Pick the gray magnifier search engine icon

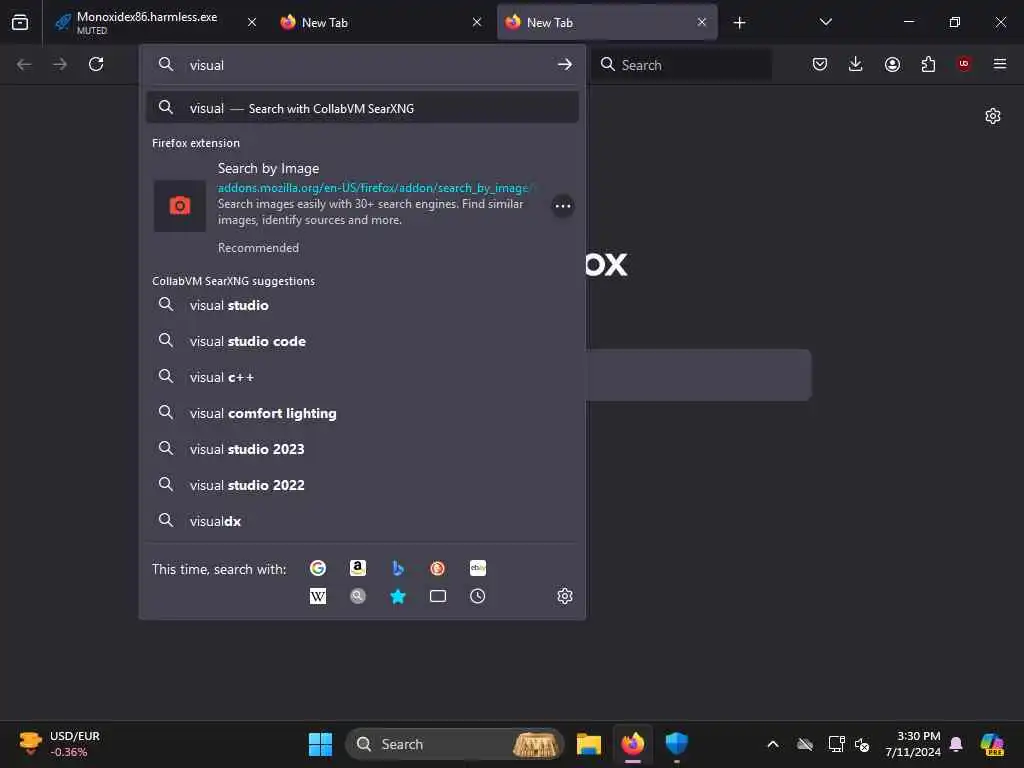tap(357, 596)
